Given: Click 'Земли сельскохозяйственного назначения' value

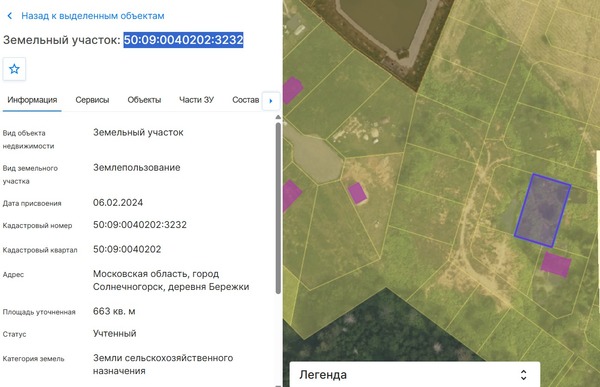Looking at the screenshot, I should [163, 364].
